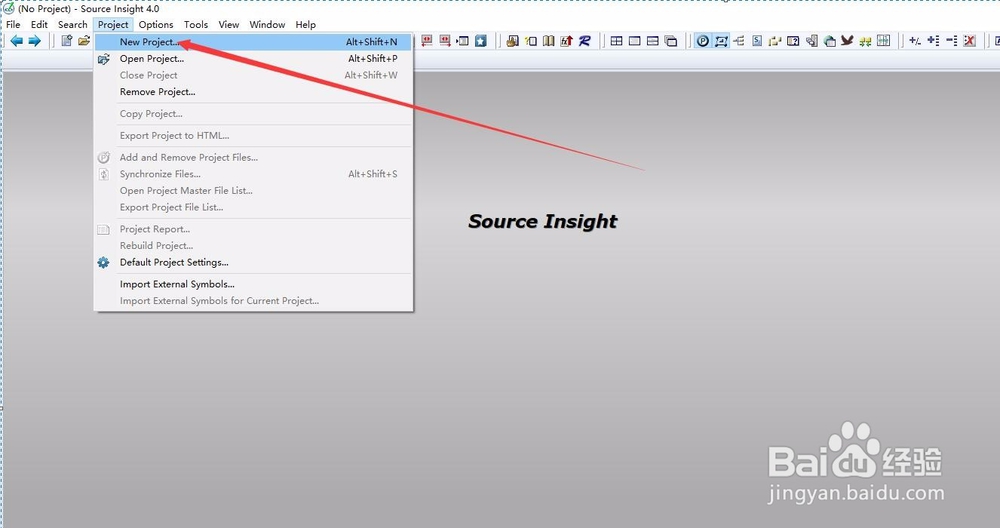1000x528 pixels.
Task: Click the globe Snippet Window icon
Action: (830, 41)
